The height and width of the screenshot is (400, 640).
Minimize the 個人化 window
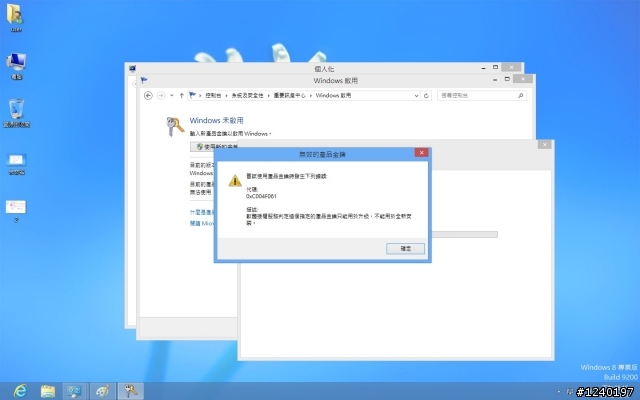(484, 68)
